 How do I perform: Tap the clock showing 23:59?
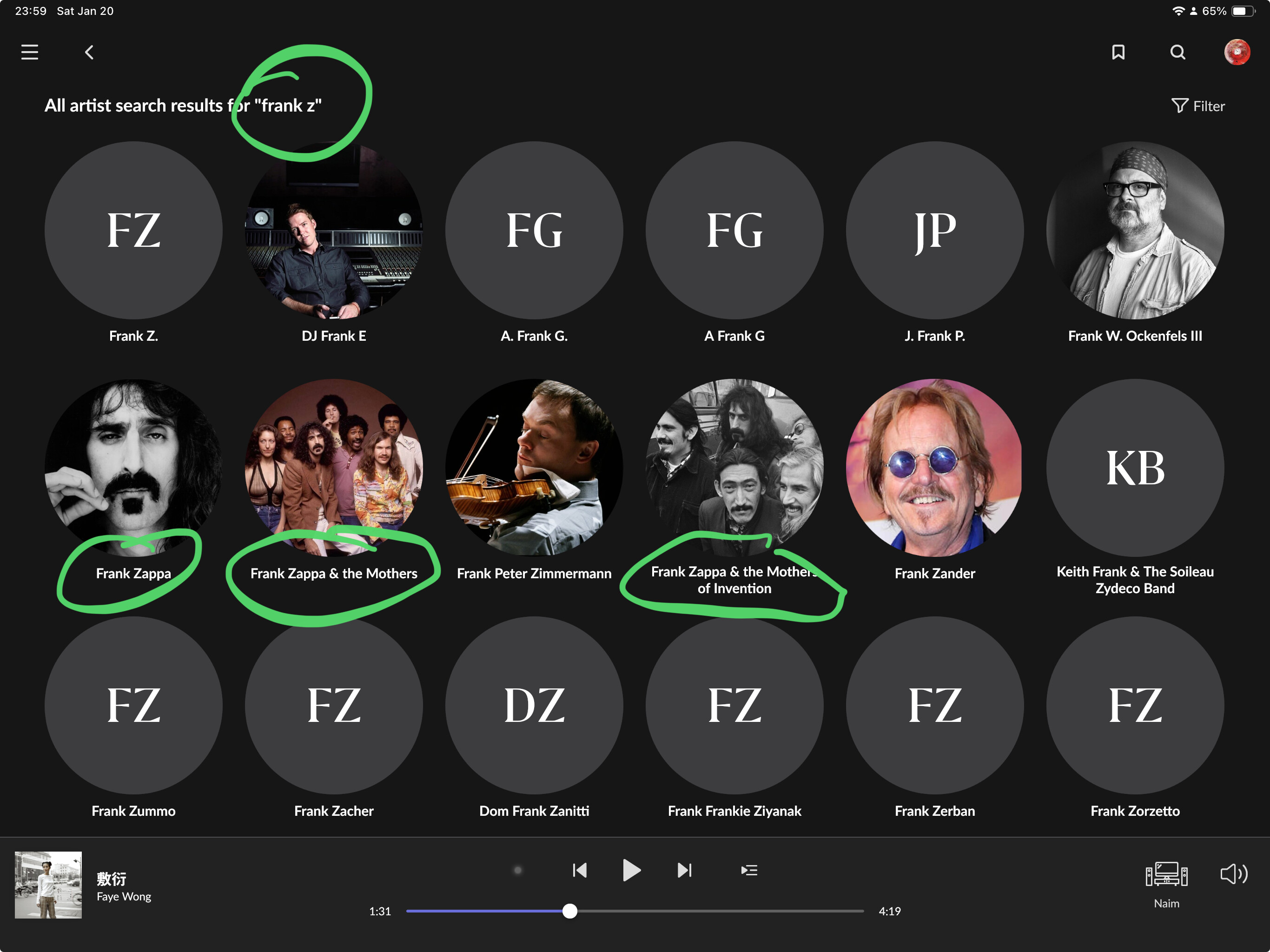coord(30,11)
